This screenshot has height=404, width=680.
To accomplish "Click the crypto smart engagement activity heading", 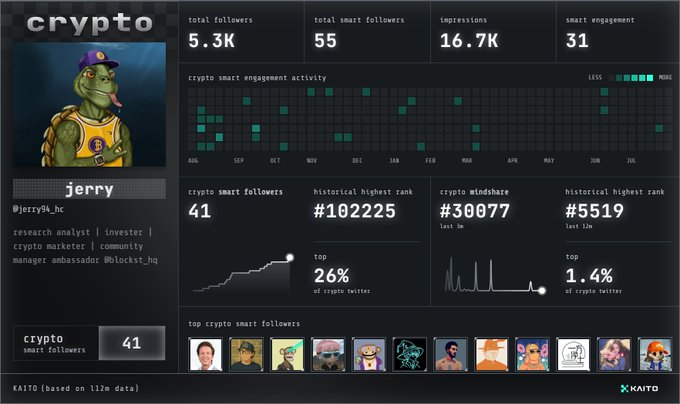I will click(257, 78).
